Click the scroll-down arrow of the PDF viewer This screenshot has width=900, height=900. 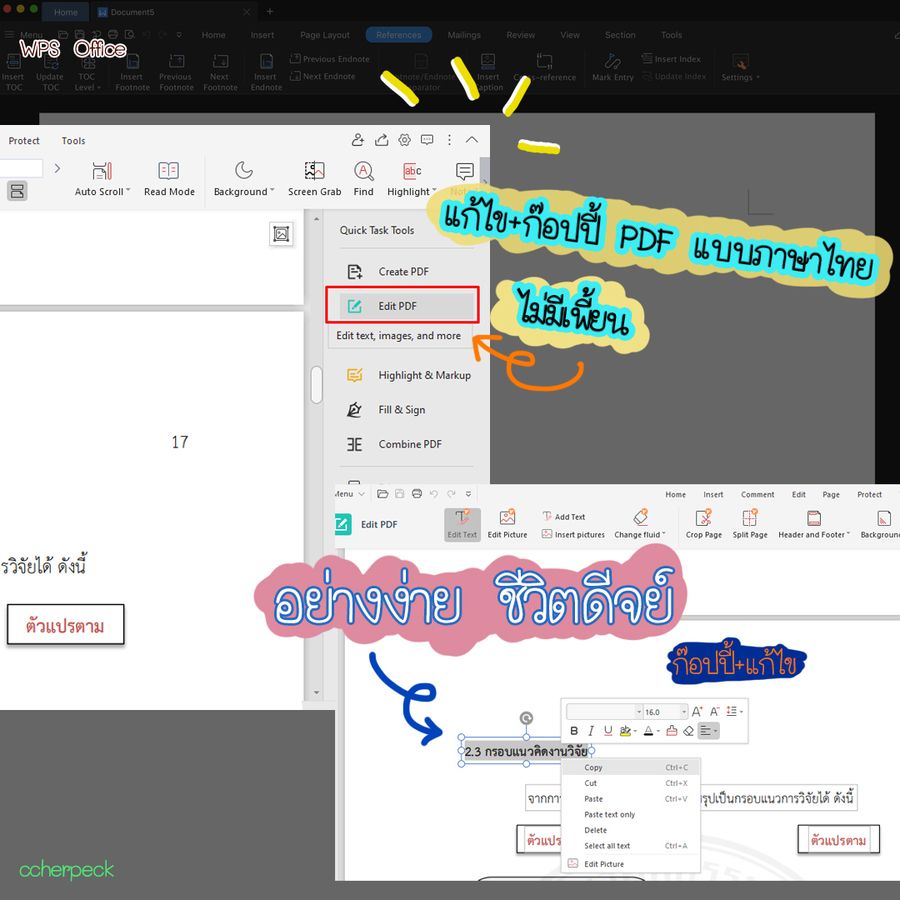coord(316,693)
